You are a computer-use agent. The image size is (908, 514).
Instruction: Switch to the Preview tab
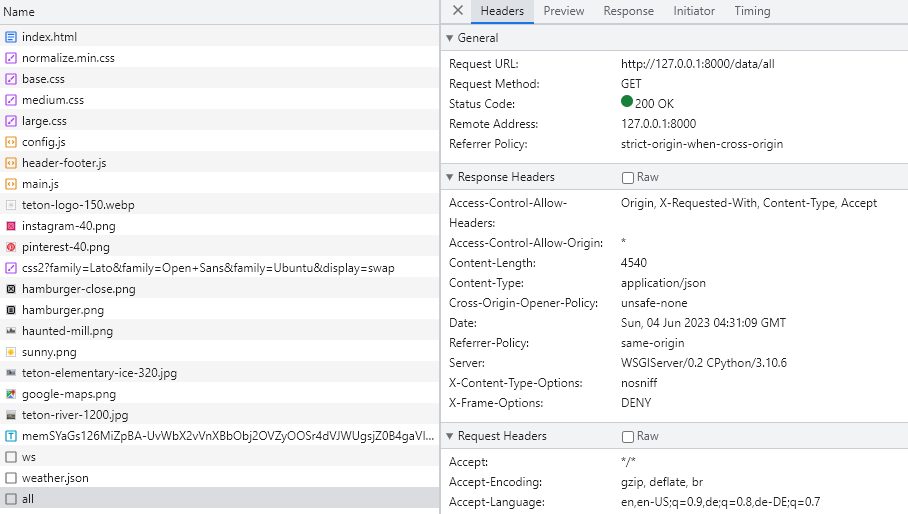(x=564, y=11)
